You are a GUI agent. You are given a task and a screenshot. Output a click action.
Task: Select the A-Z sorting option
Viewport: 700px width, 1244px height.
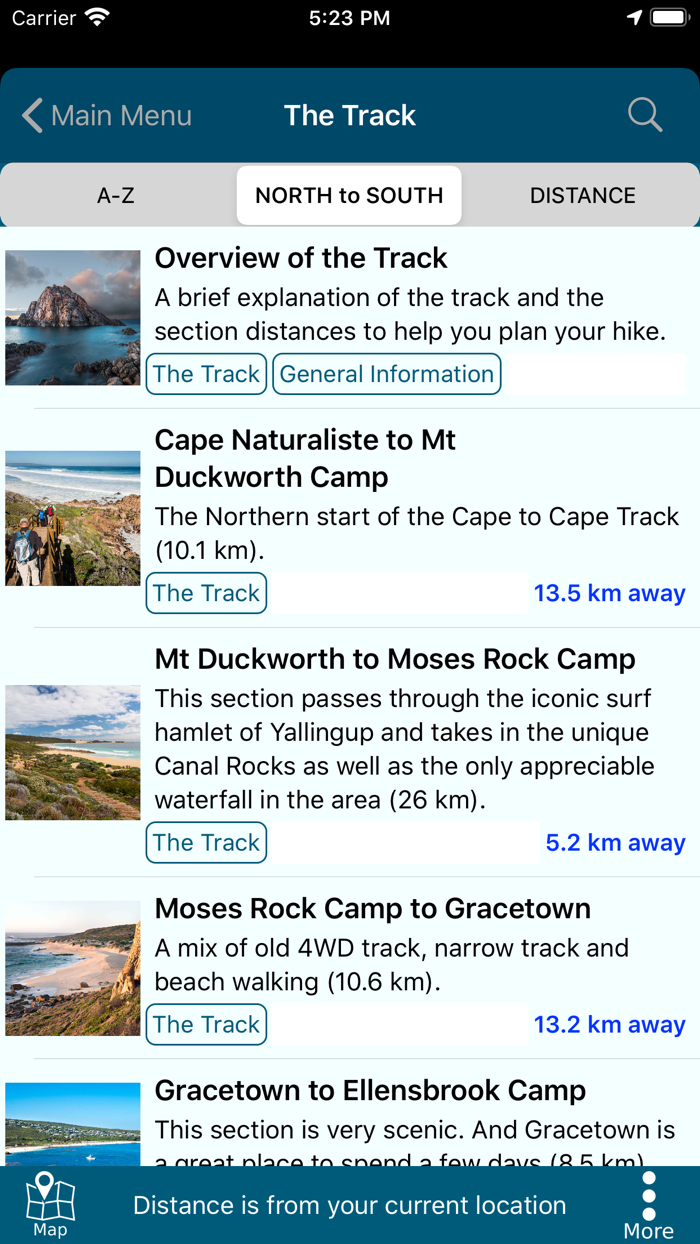(x=116, y=195)
